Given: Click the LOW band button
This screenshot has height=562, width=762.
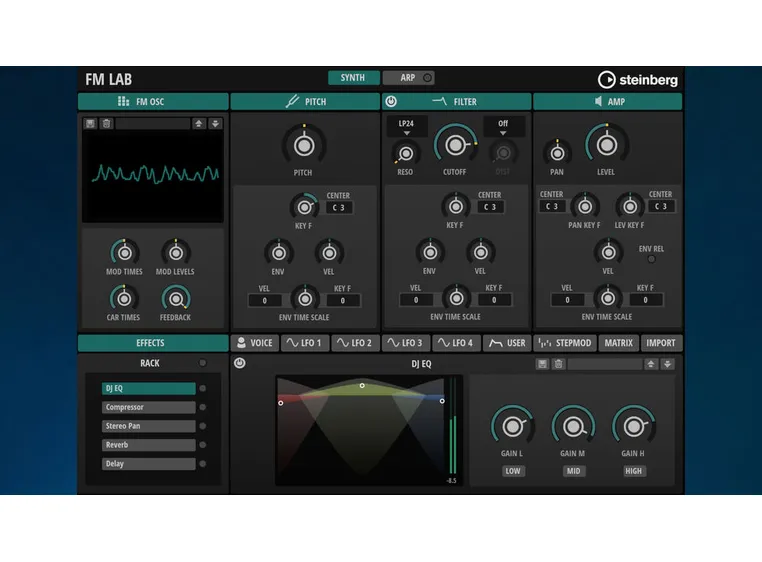Looking at the screenshot, I should coord(513,471).
